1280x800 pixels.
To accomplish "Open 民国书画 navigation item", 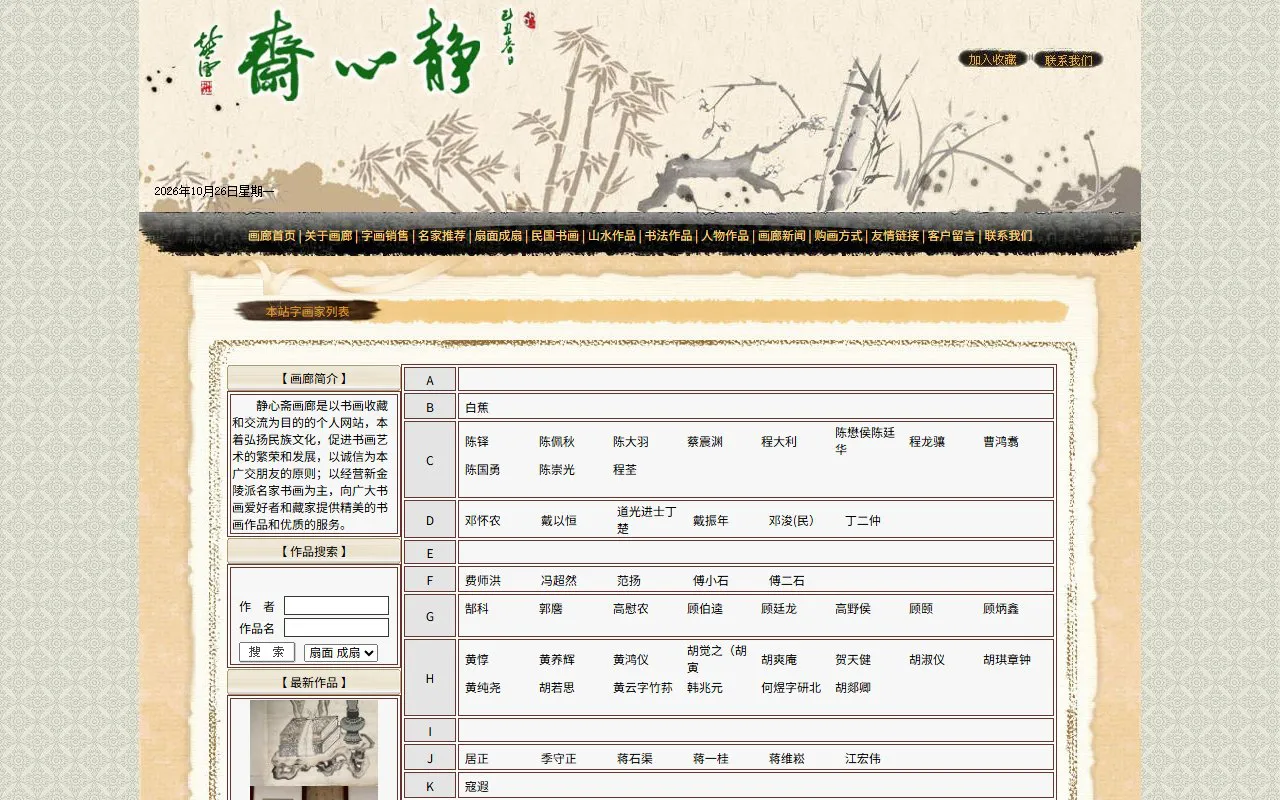I will pyautogui.click(x=555, y=236).
